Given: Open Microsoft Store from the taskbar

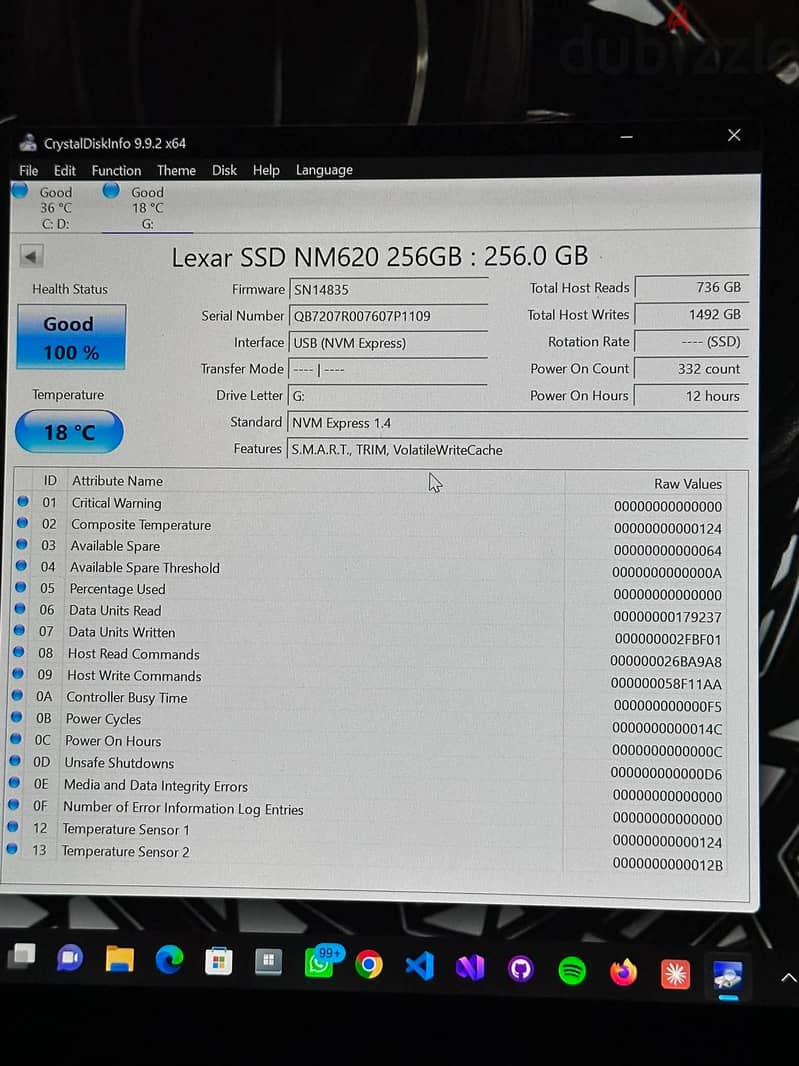Looking at the screenshot, I should click(219, 961).
